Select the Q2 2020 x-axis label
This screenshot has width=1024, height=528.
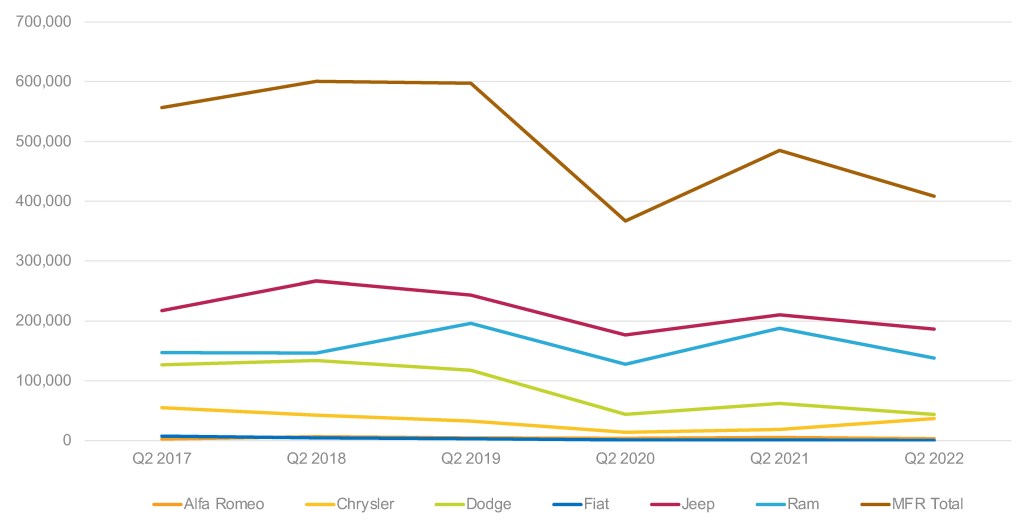[625, 459]
